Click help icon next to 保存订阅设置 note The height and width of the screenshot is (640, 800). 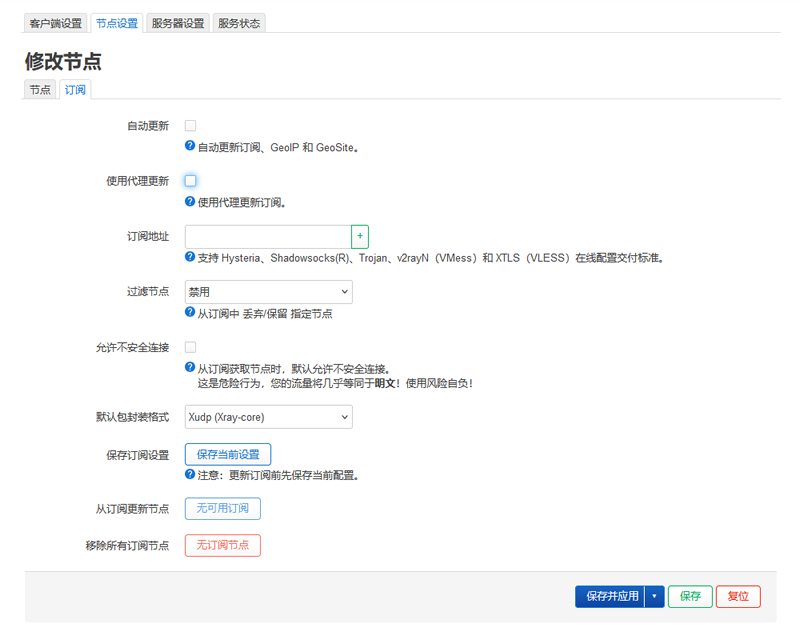[190, 475]
